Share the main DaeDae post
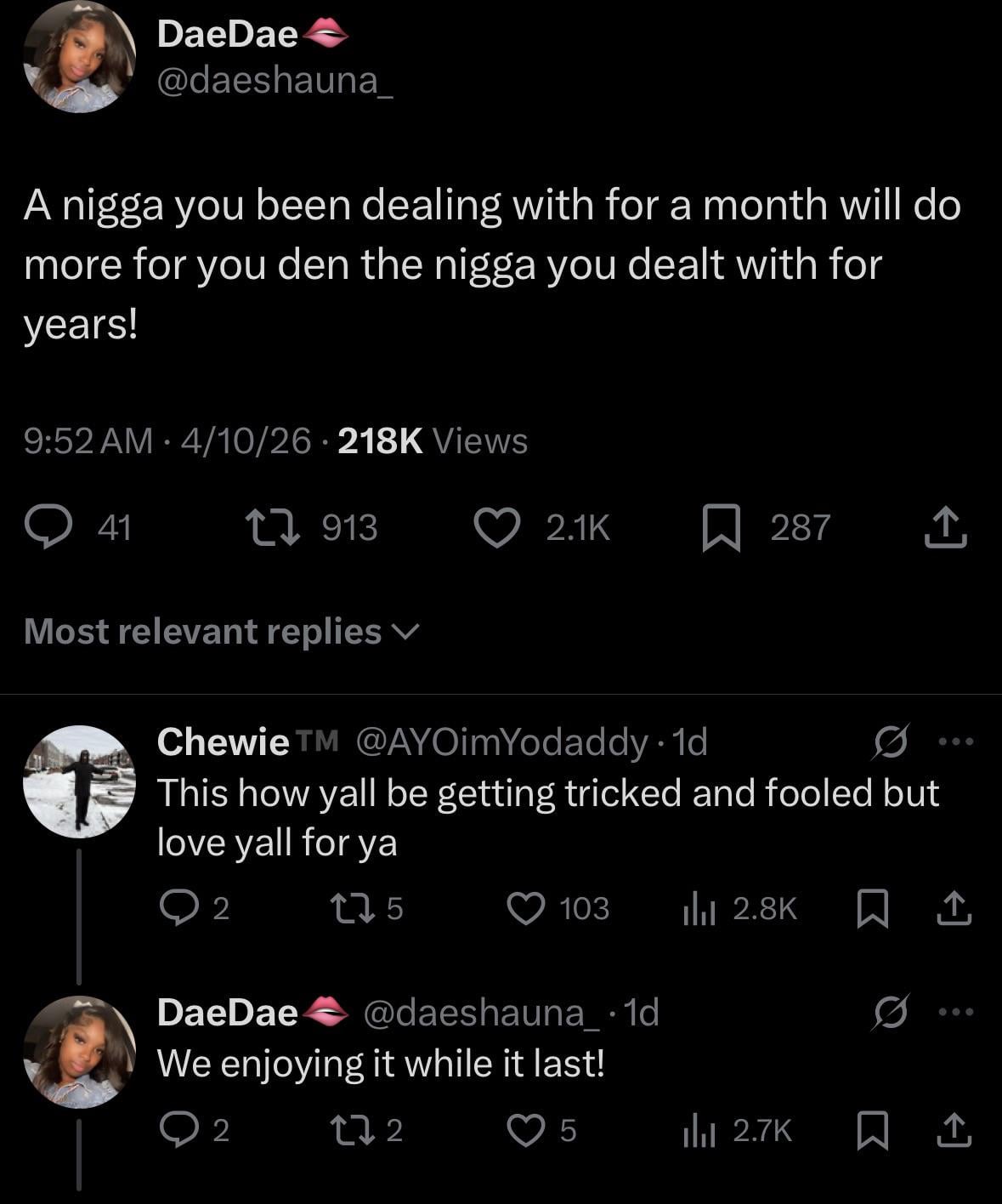Viewport: 1002px width, 1204px height. [x=945, y=527]
